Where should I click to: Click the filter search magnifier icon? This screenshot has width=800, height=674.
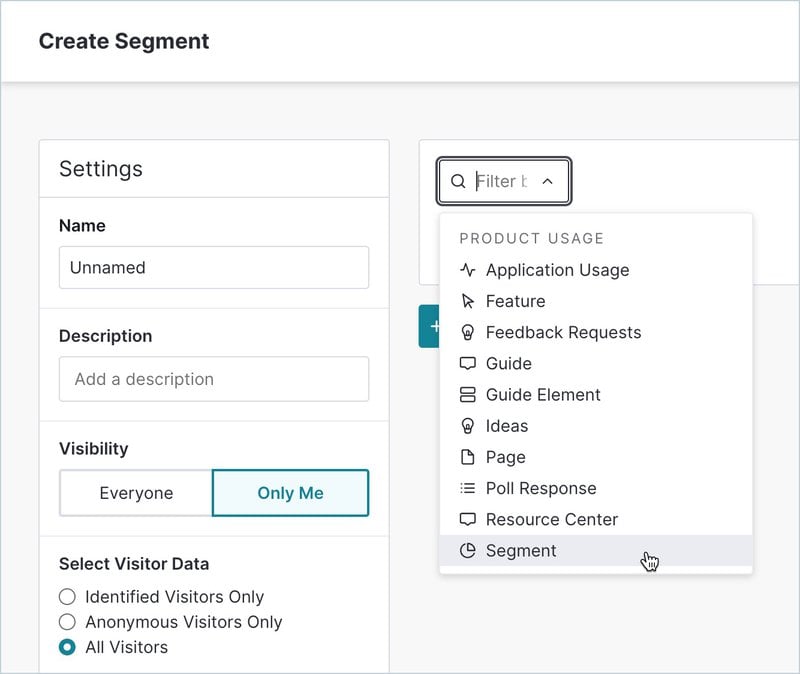[458, 182]
